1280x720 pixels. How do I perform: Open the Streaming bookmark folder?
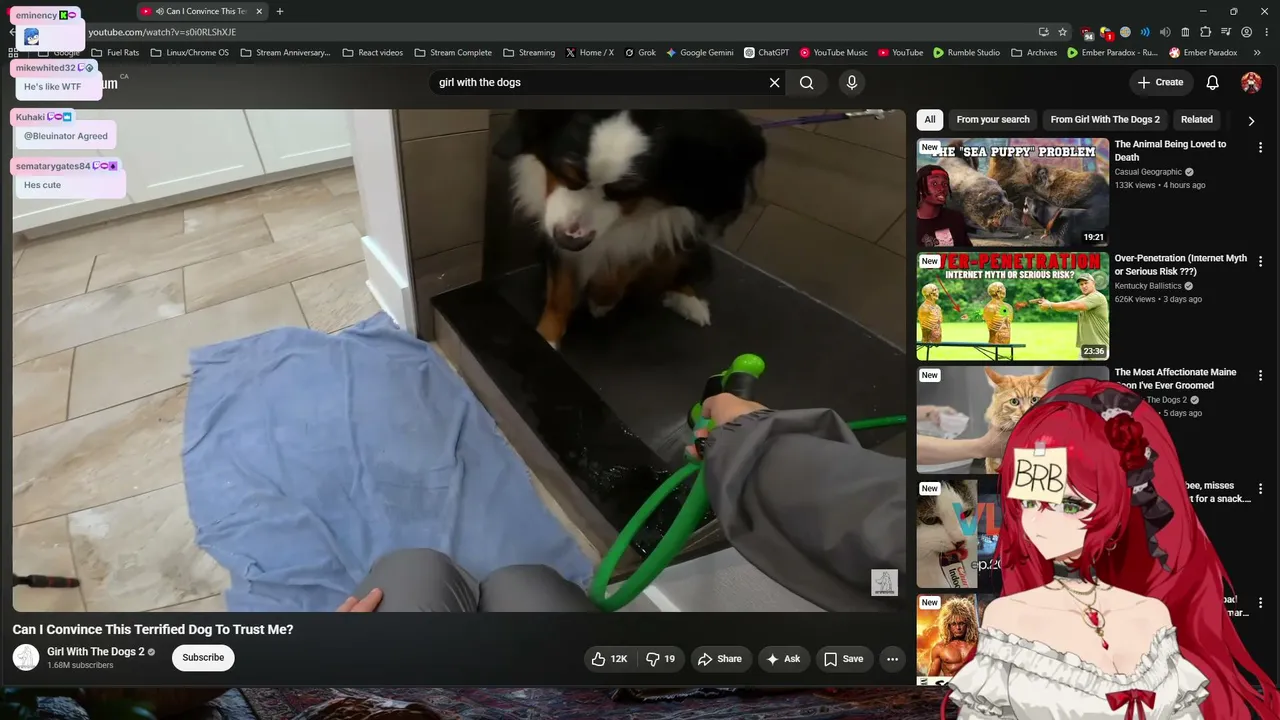(x=528, y=53)
